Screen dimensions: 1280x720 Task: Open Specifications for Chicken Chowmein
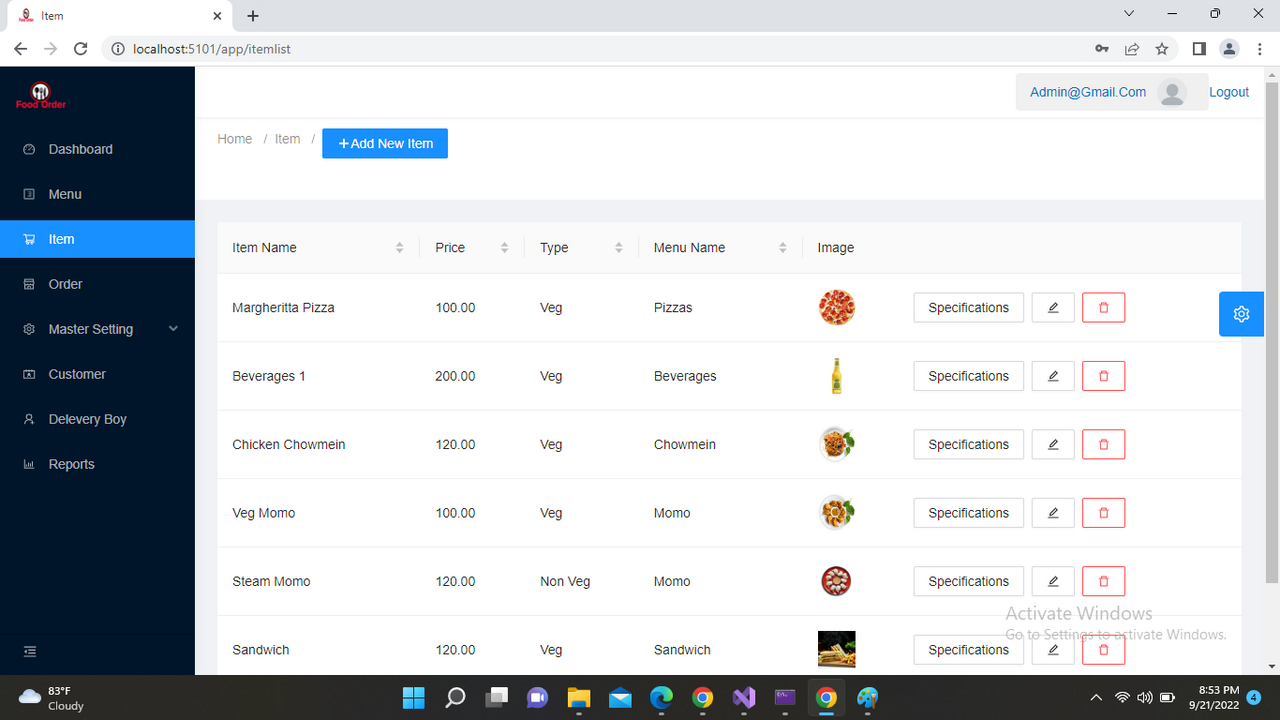pyautogui.click(x=968, y=445)
